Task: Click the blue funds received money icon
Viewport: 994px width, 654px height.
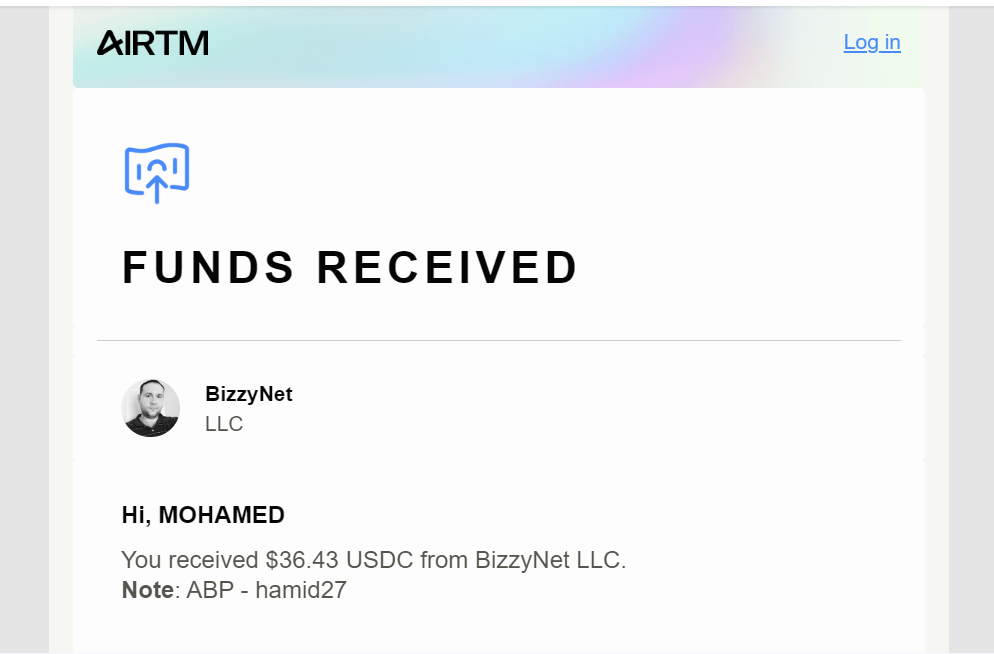Action: (x=157, y=172)
